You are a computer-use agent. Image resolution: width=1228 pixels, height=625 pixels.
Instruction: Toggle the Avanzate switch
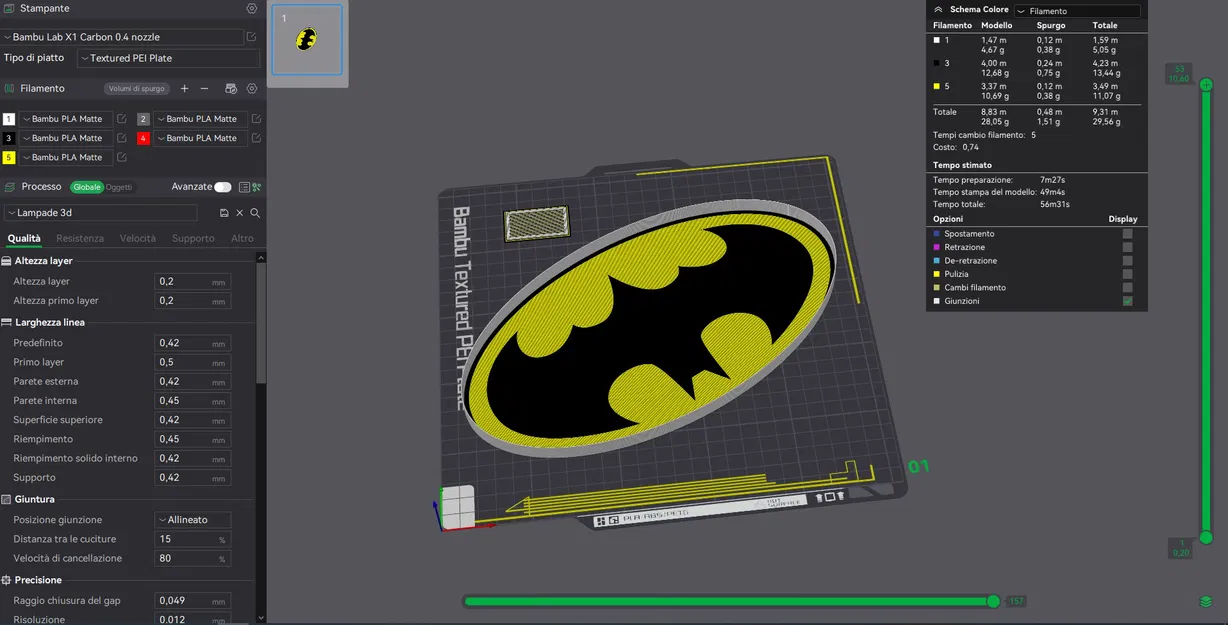pyautogui.click(x=223, y=187)
